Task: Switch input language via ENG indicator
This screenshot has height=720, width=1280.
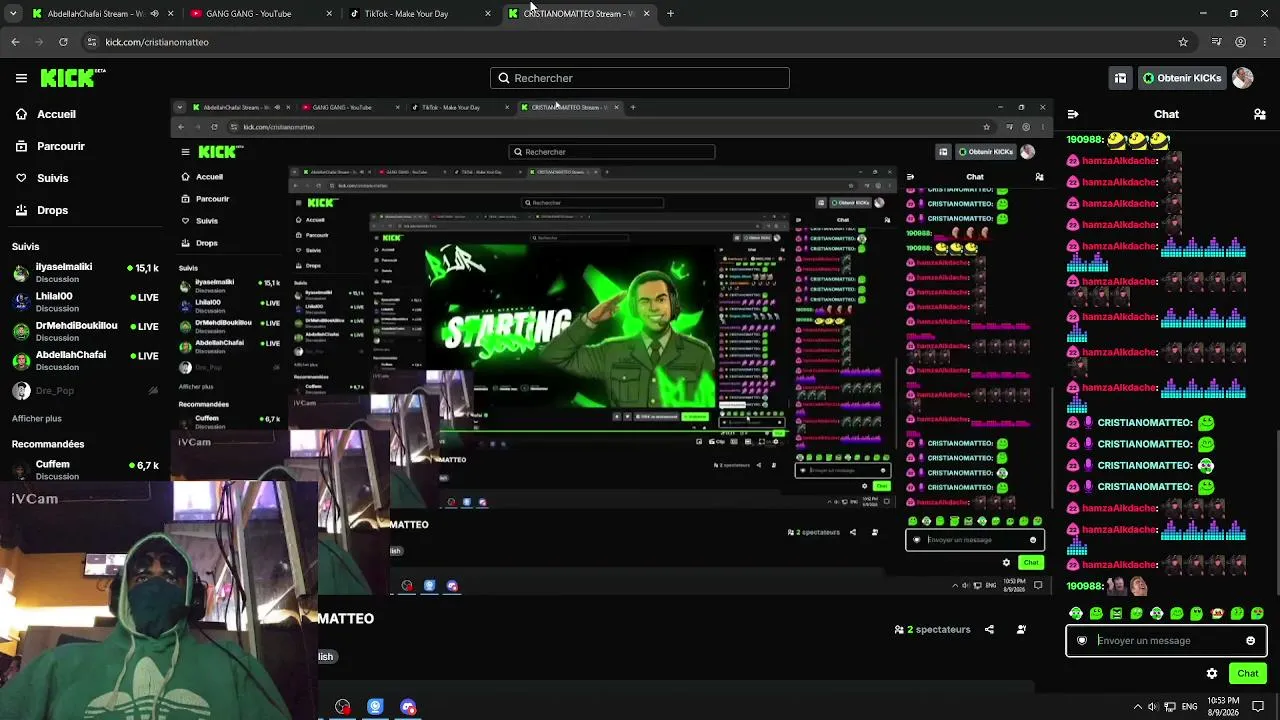Action: pos(1190,706)
